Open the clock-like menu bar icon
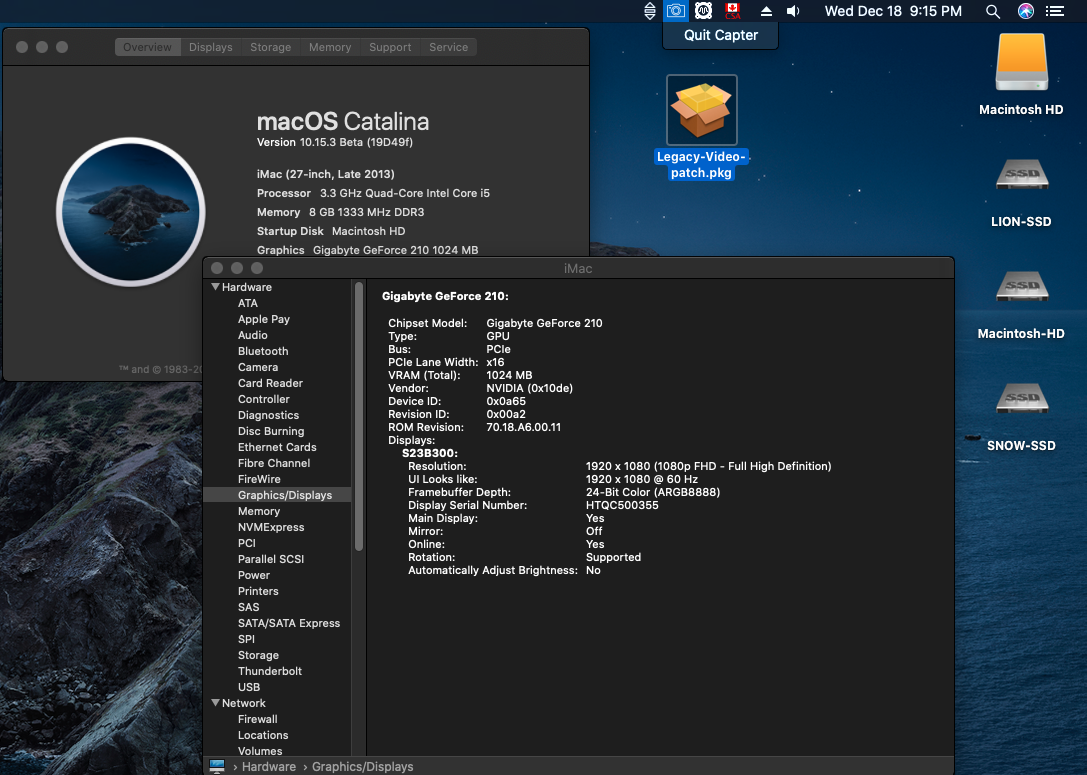This screenshot has height=775, width=1087. coord(704,11)
